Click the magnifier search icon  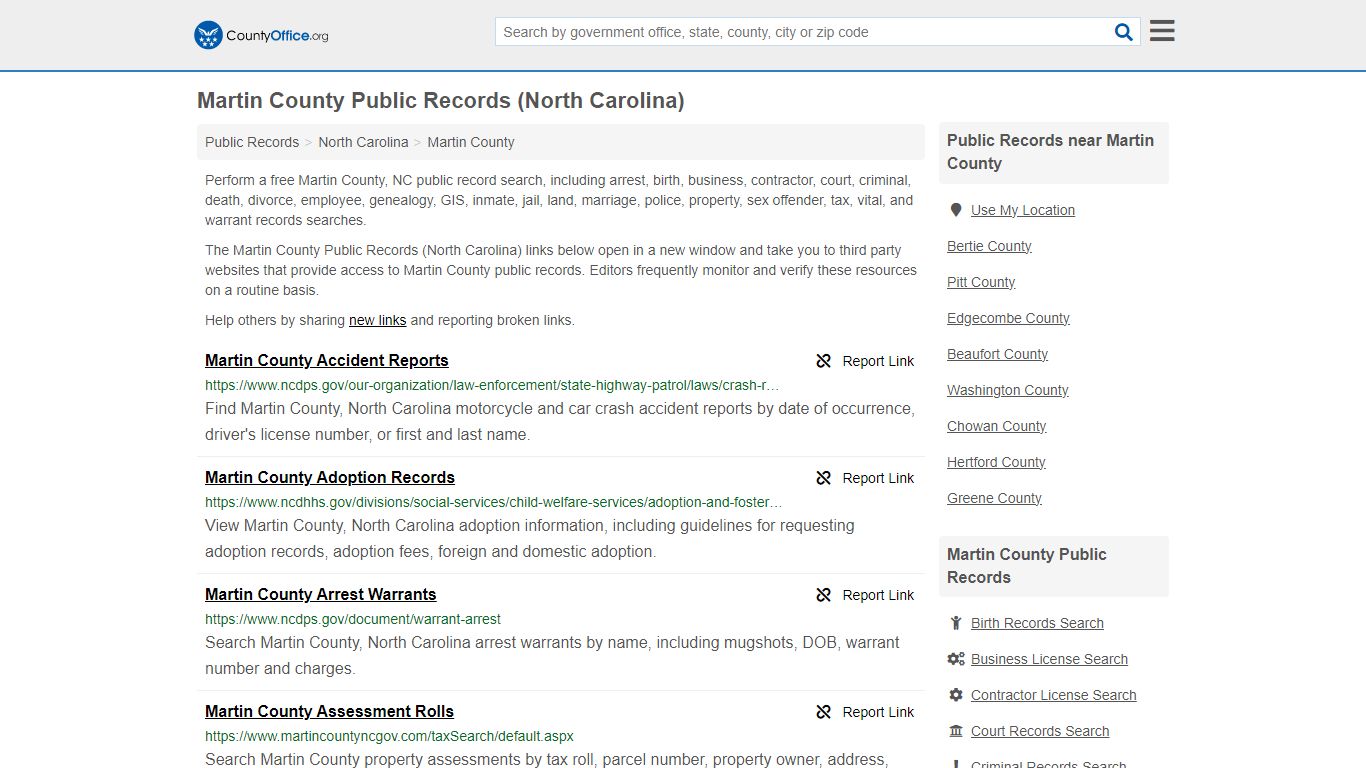[1124, 32]
